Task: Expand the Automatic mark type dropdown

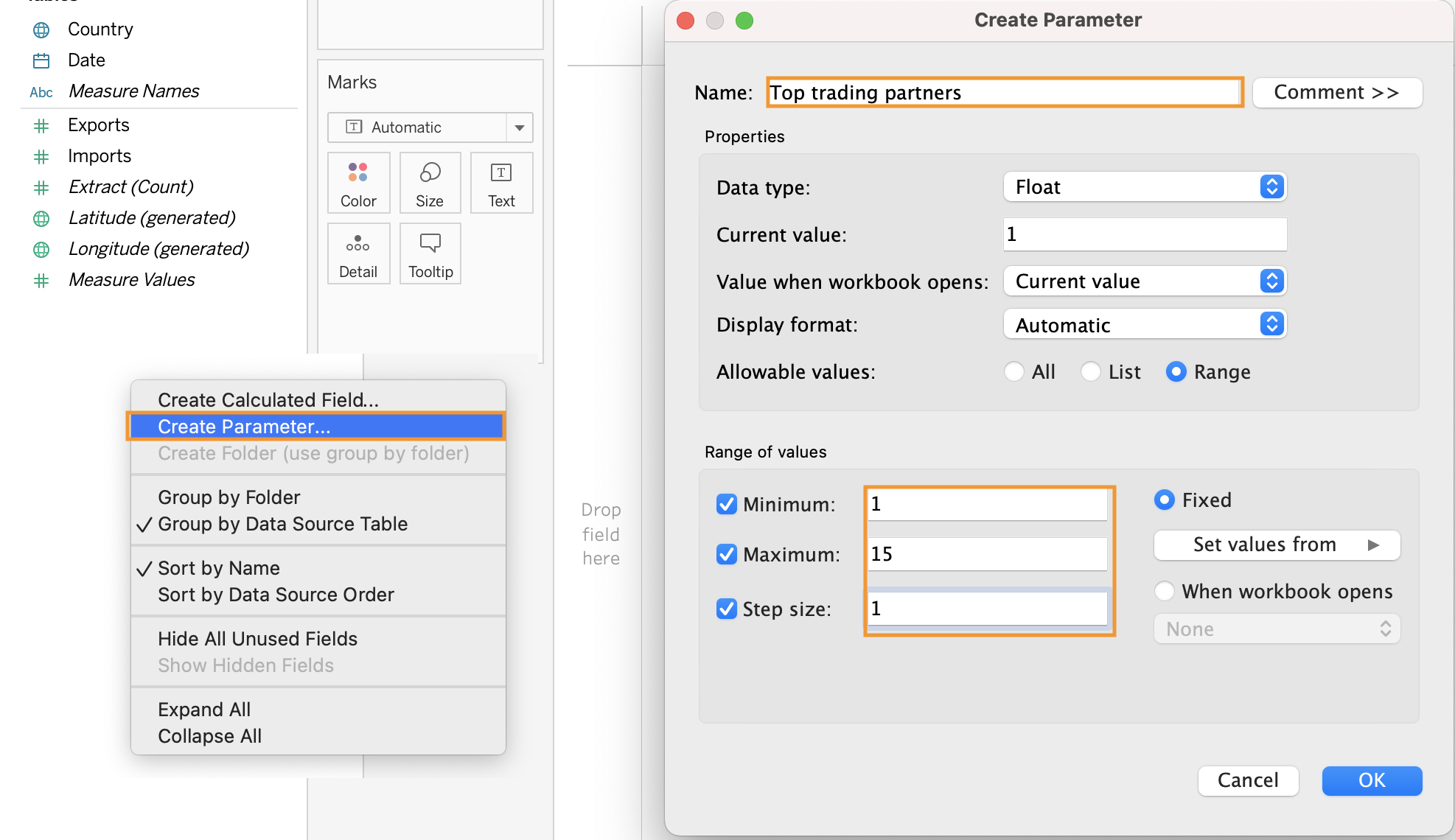Action: (x=519, y=127)
